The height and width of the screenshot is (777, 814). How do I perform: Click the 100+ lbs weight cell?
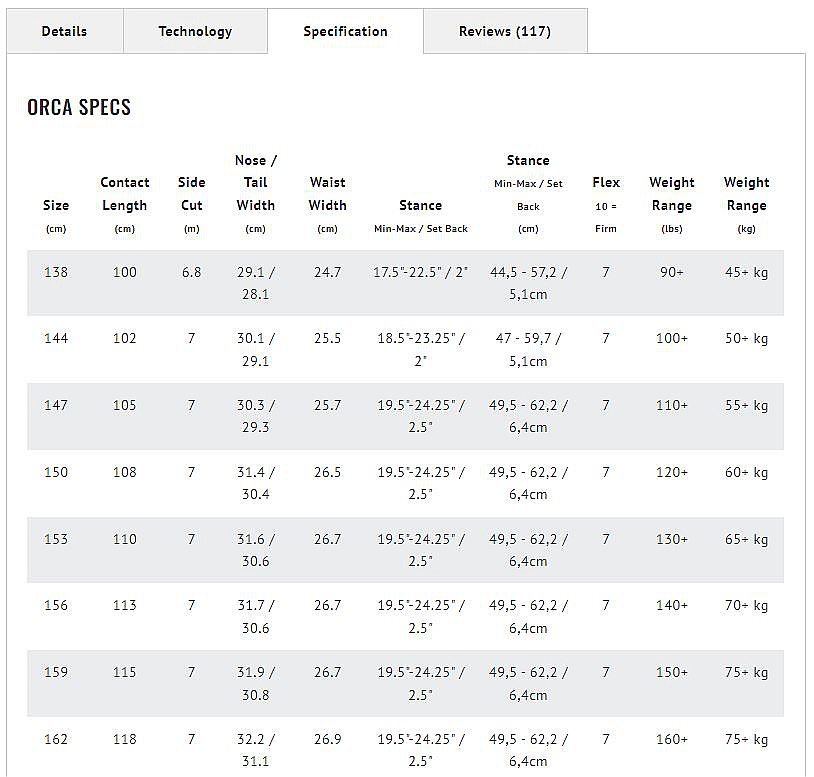[x=671, y=339]
